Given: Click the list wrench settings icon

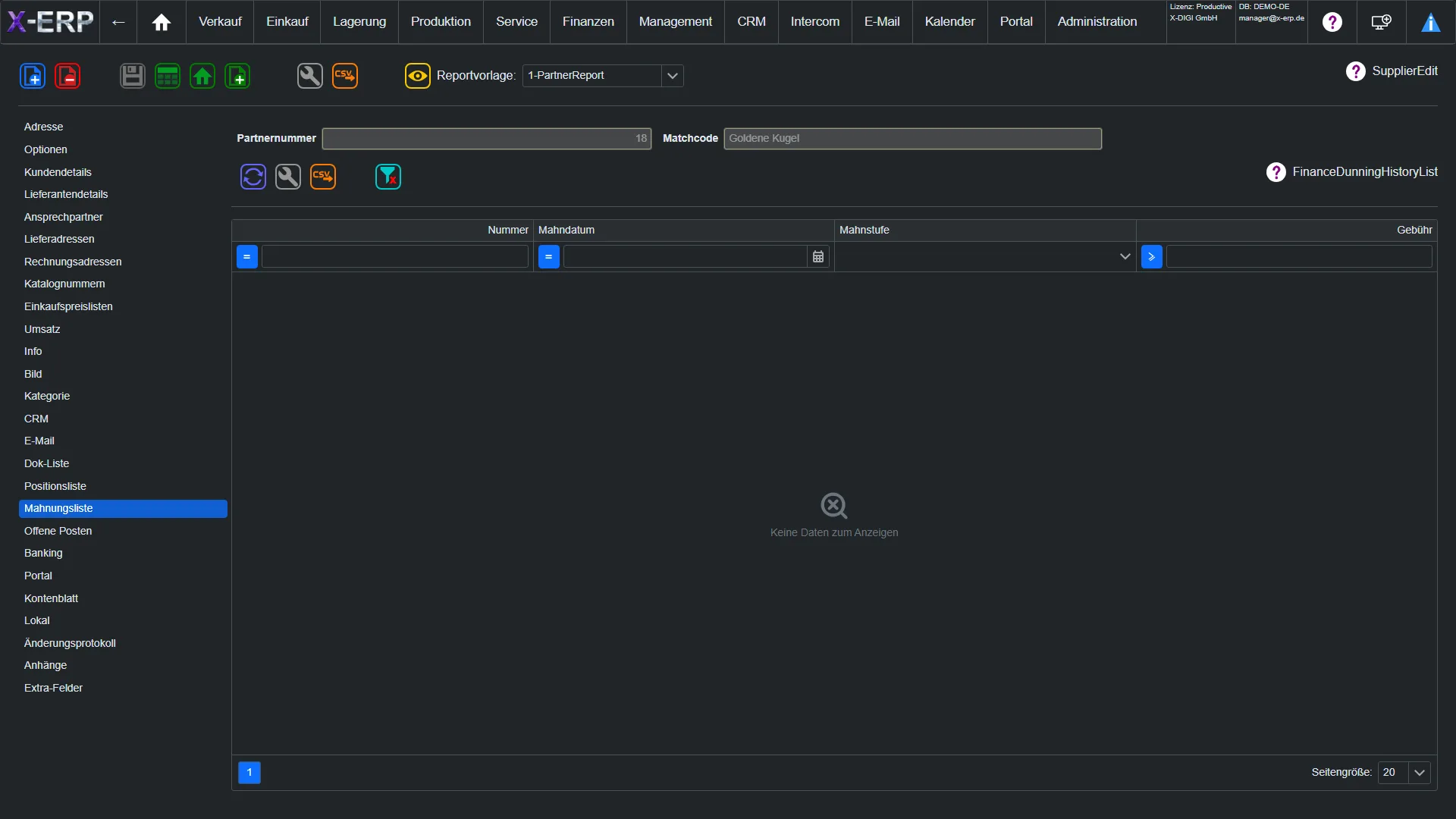Looking at the screenshot, I should pyautogui.click(x=288, y=177).
